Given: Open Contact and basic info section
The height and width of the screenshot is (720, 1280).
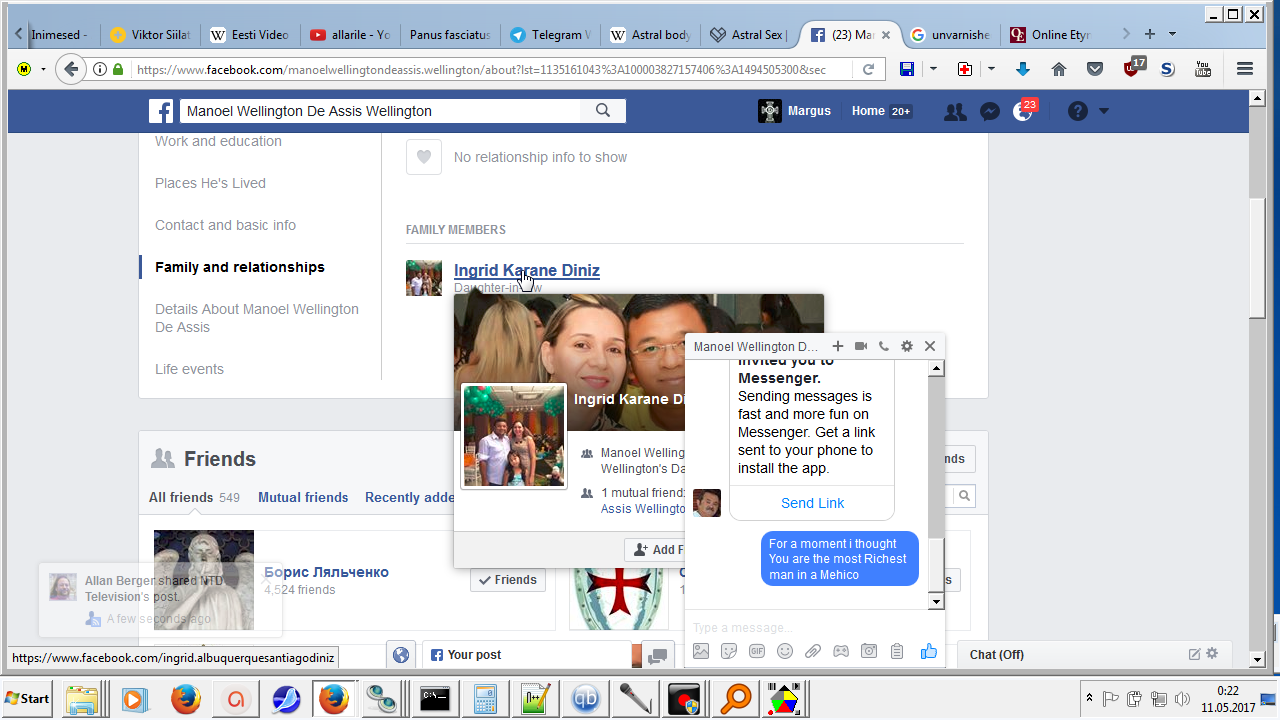Looking at the screenshot, I should point(225,225).
